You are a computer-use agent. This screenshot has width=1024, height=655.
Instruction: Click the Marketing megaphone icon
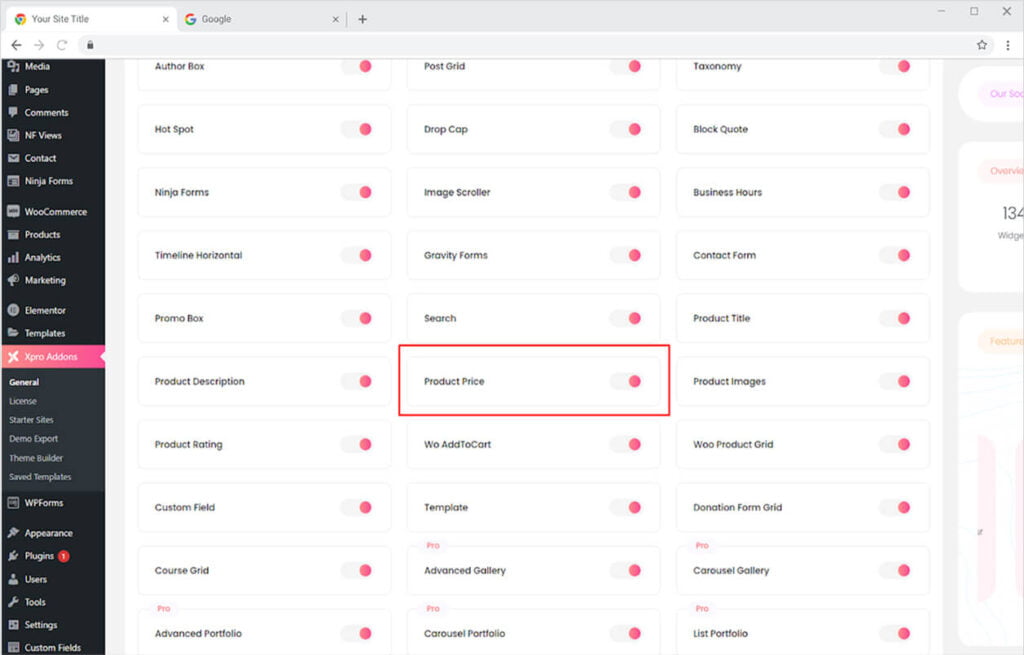[x=13, y=281]
